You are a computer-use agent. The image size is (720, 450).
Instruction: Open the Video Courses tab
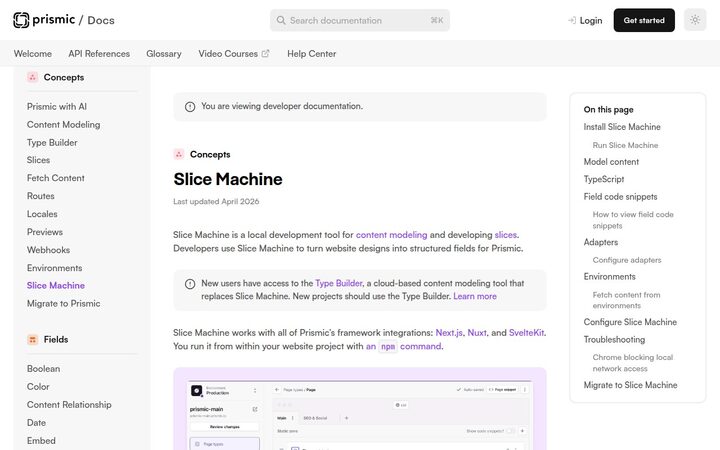[x=234, y=54]
